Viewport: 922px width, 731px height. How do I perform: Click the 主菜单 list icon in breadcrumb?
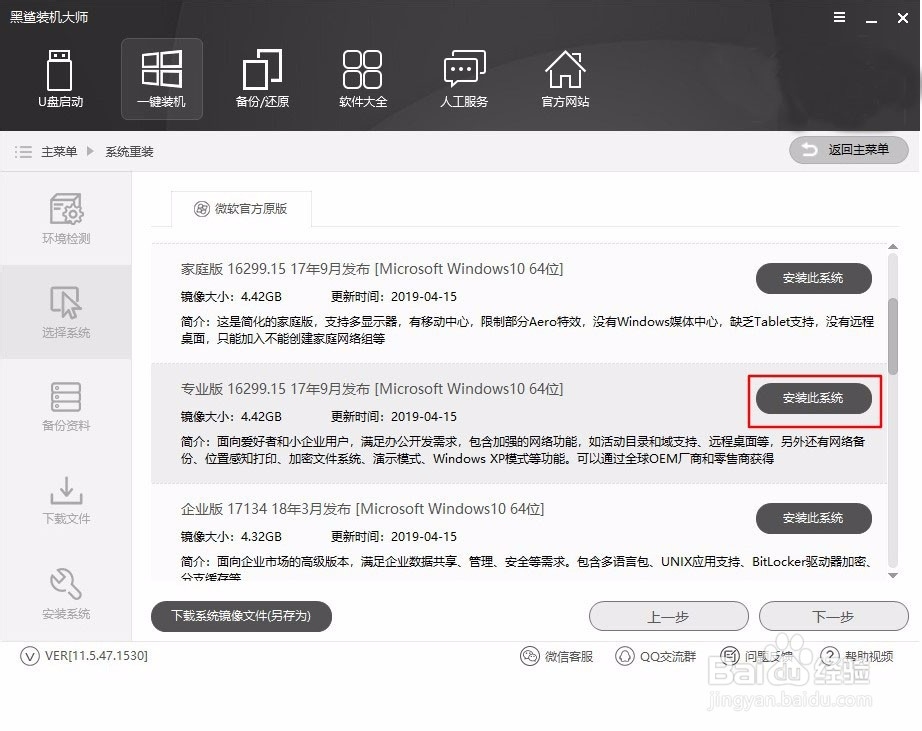click(23, 152)
